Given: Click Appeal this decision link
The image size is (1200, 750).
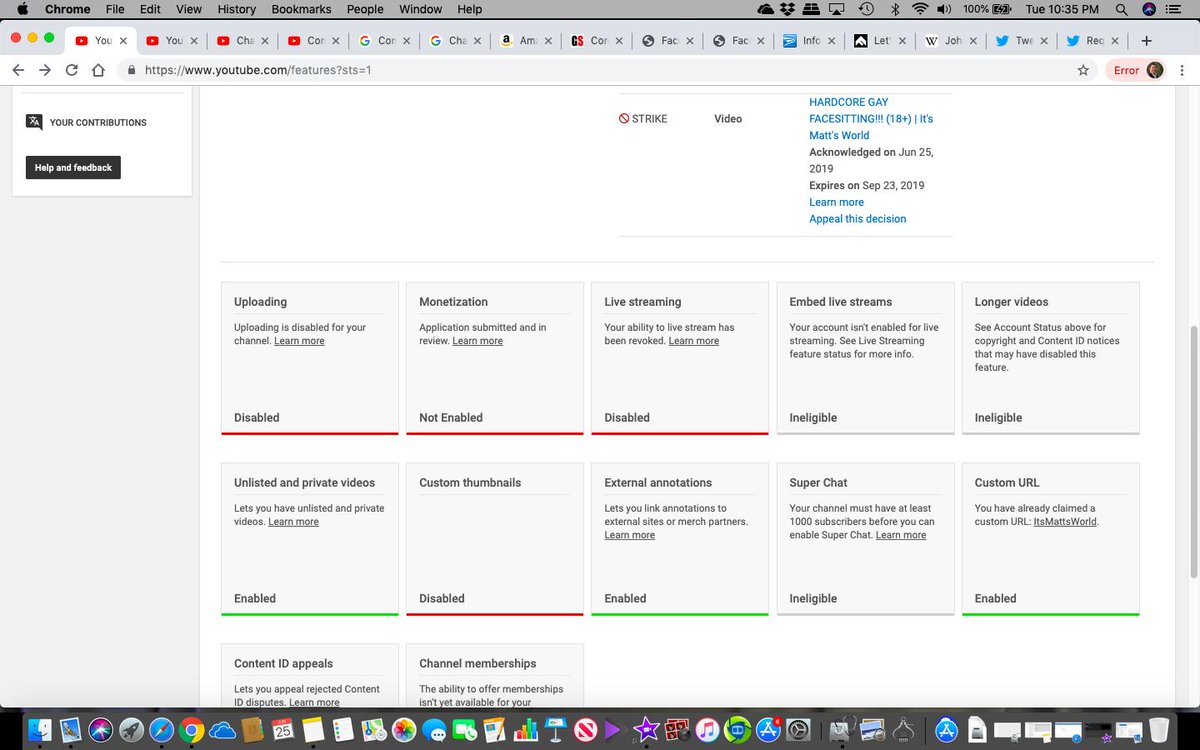Looking at the screenshot, I should click(x=858, y=219).
